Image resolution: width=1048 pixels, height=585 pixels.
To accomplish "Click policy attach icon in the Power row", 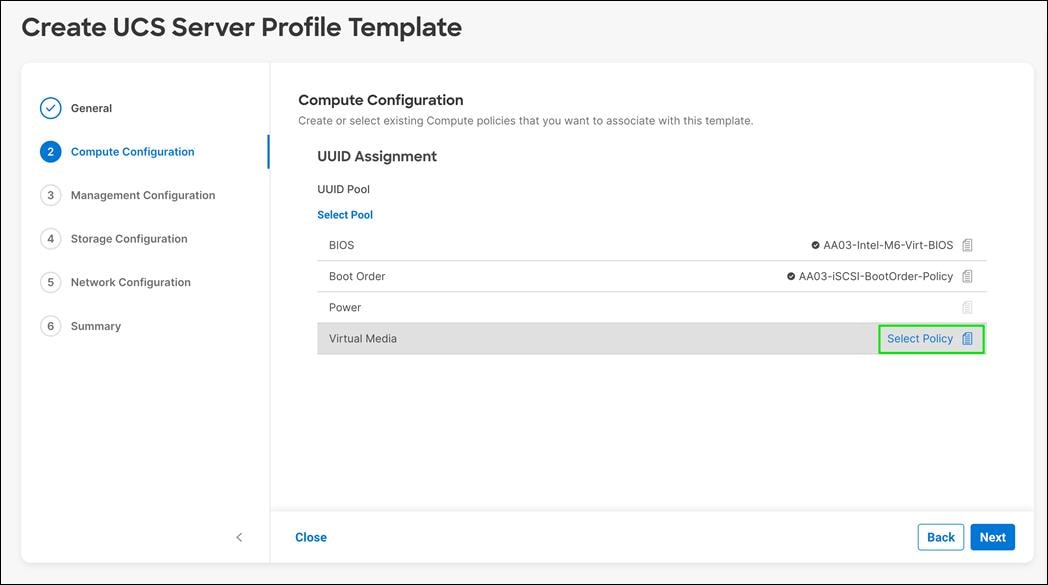I will click(967, 307).
